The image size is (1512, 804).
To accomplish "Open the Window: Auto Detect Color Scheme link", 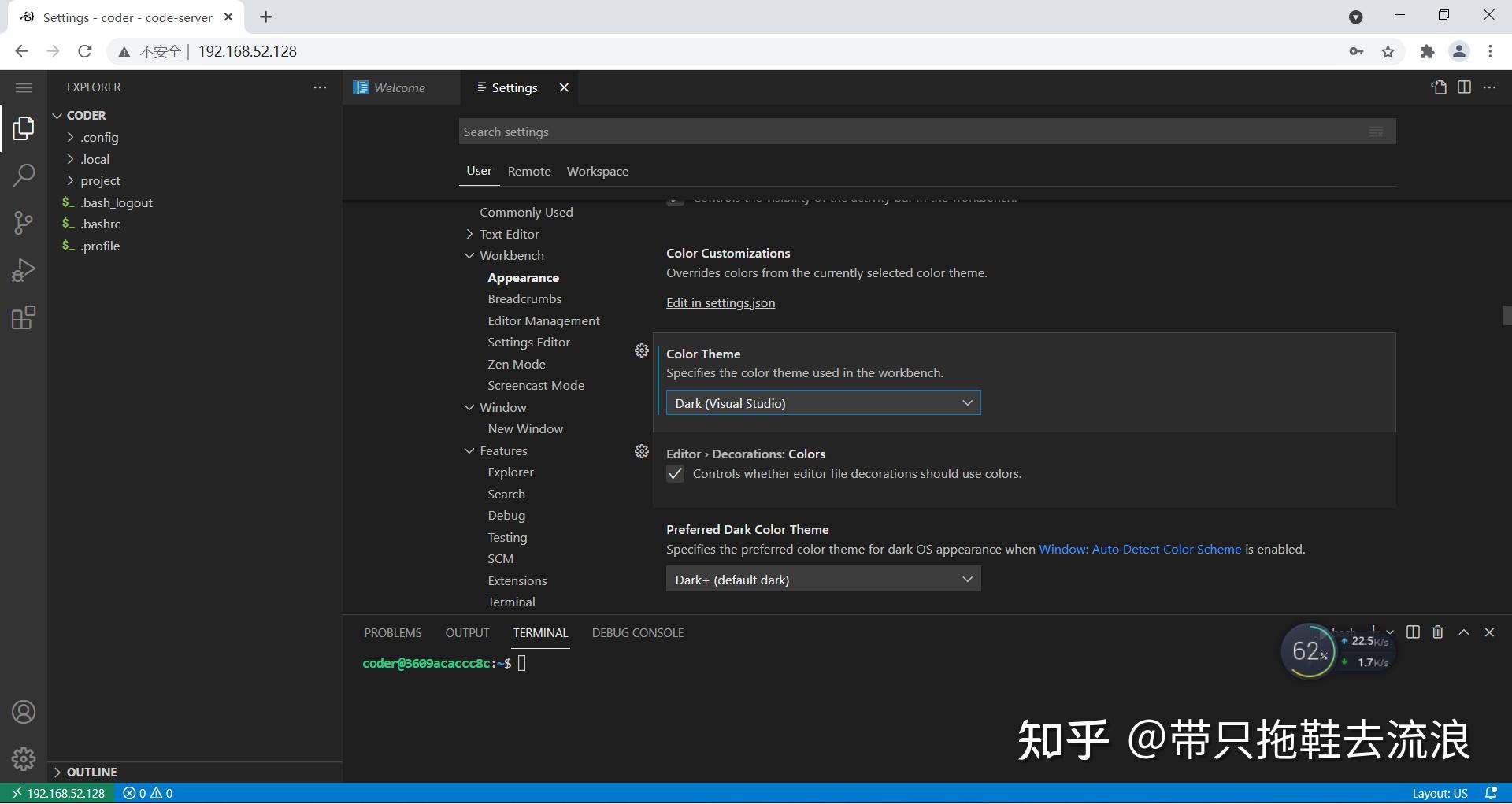I will [x=1139, y=549].
